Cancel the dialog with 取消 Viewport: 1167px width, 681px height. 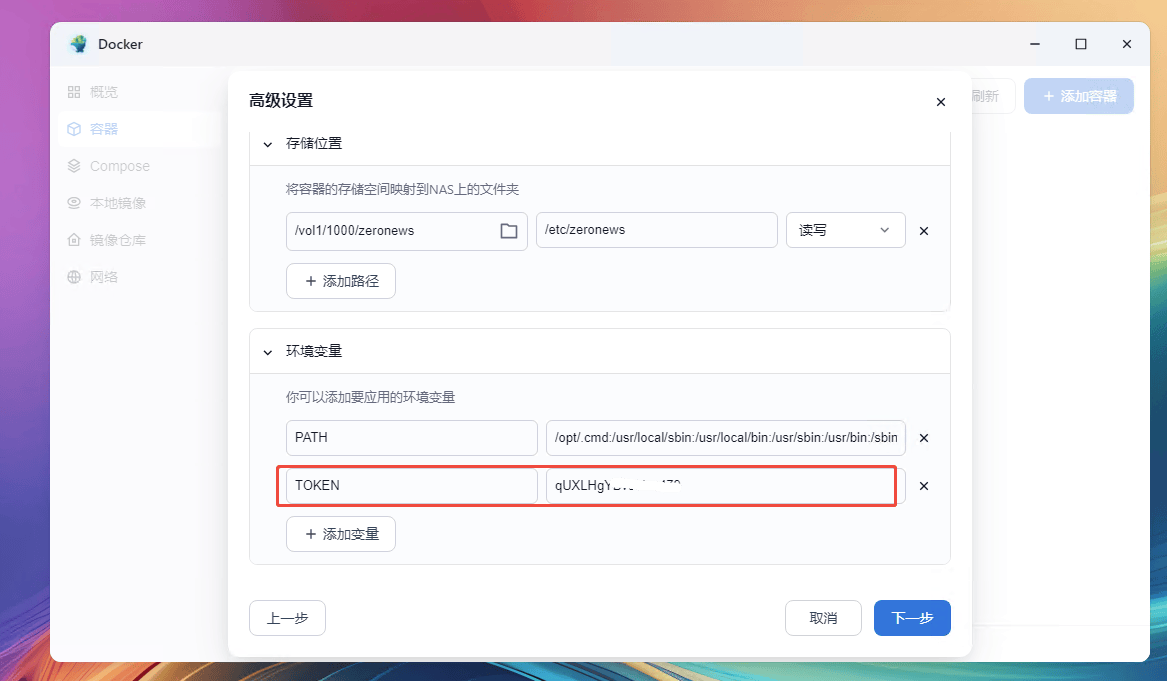click(823, 618)
